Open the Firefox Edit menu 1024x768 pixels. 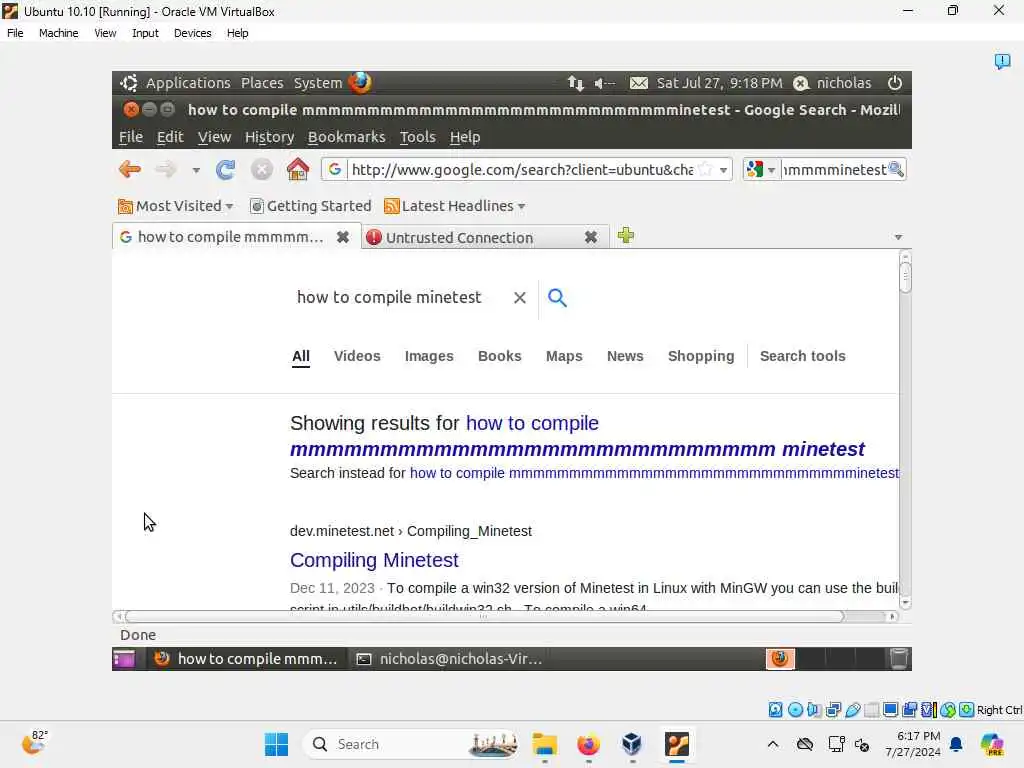coord(170,137)
